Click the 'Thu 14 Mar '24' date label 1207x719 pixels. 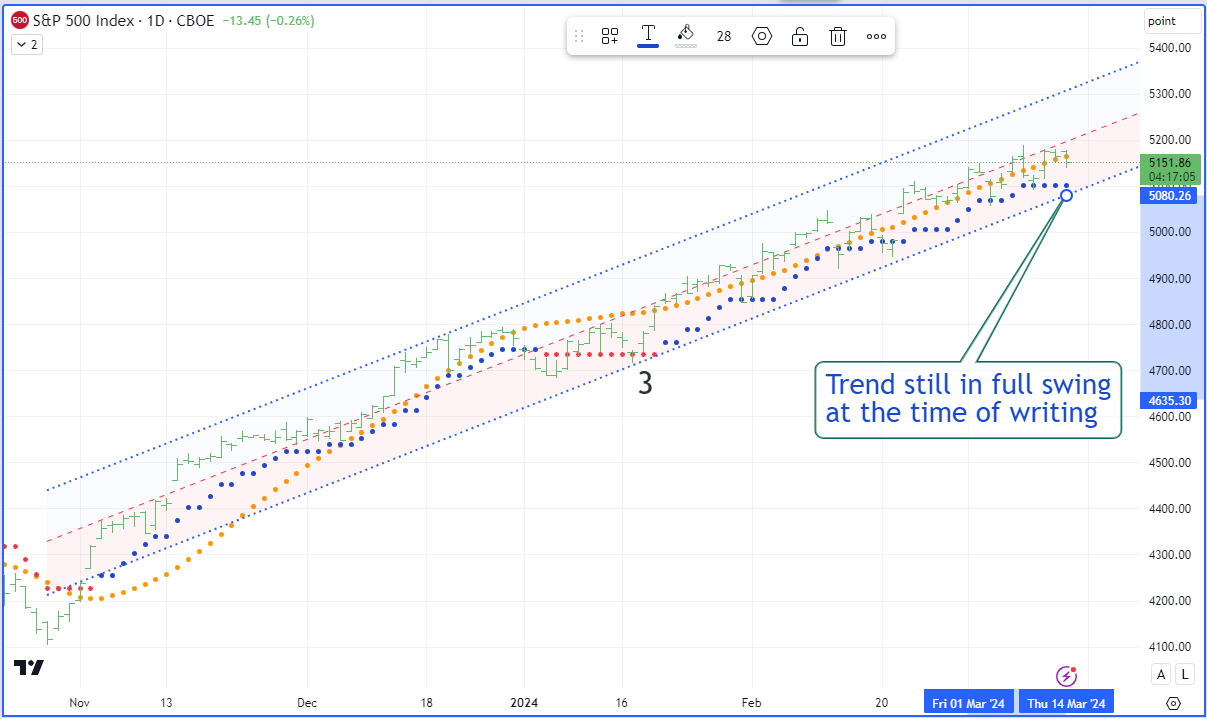click(1065, 701)
